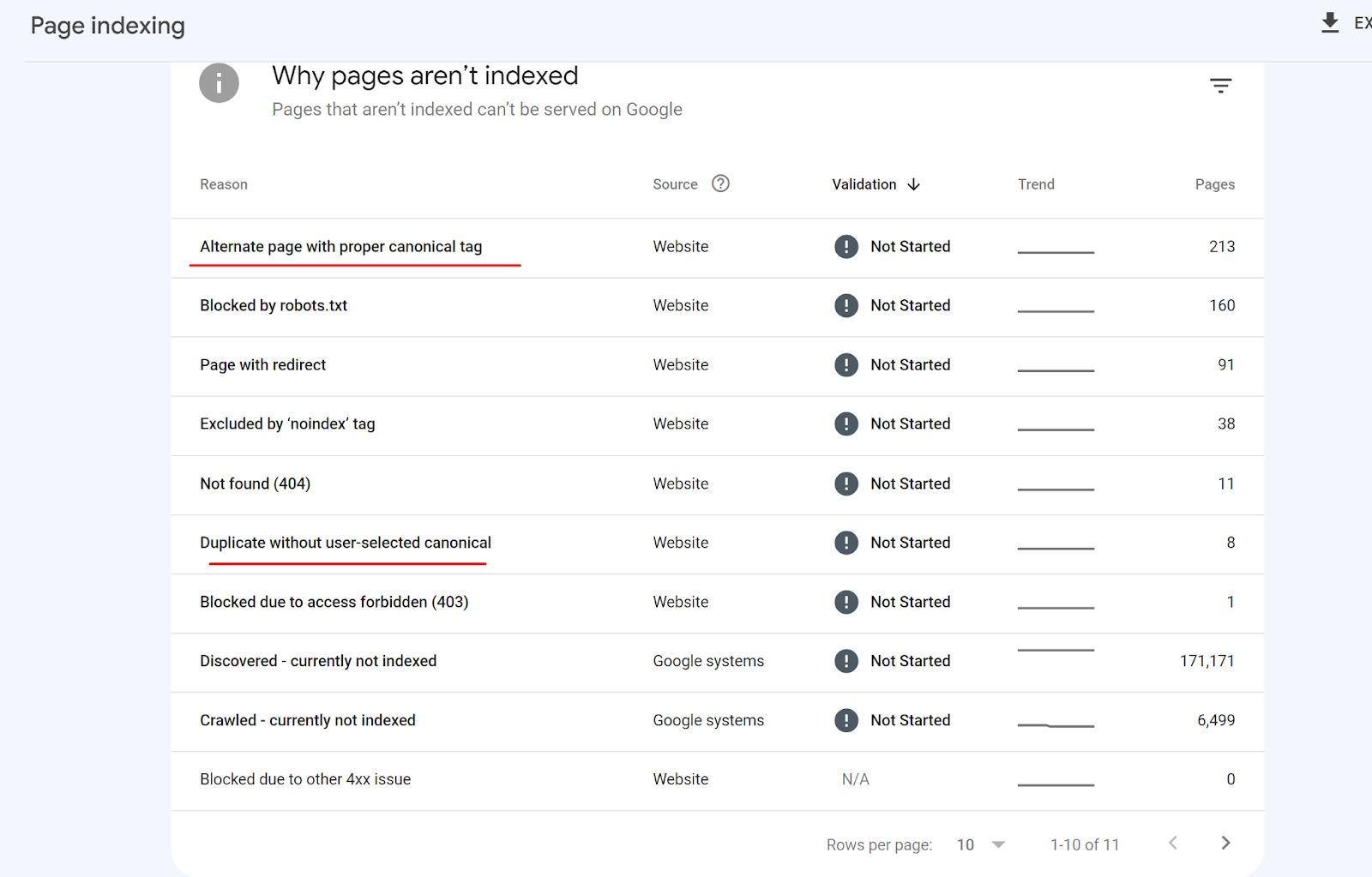1372x877 pixels.
Task: Open the table filter icon
Action: 1220,86
